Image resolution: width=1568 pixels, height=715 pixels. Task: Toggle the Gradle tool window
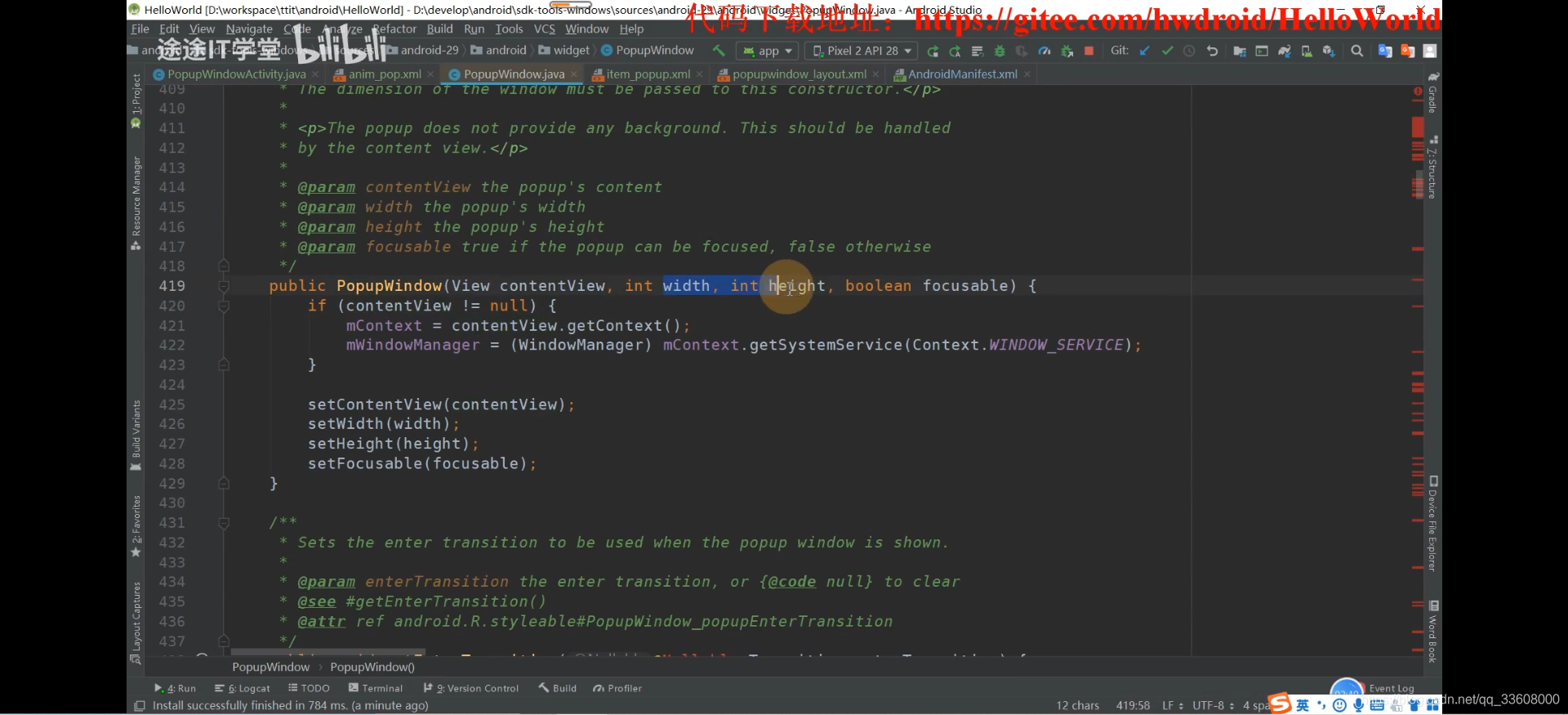pos(1432,92)
